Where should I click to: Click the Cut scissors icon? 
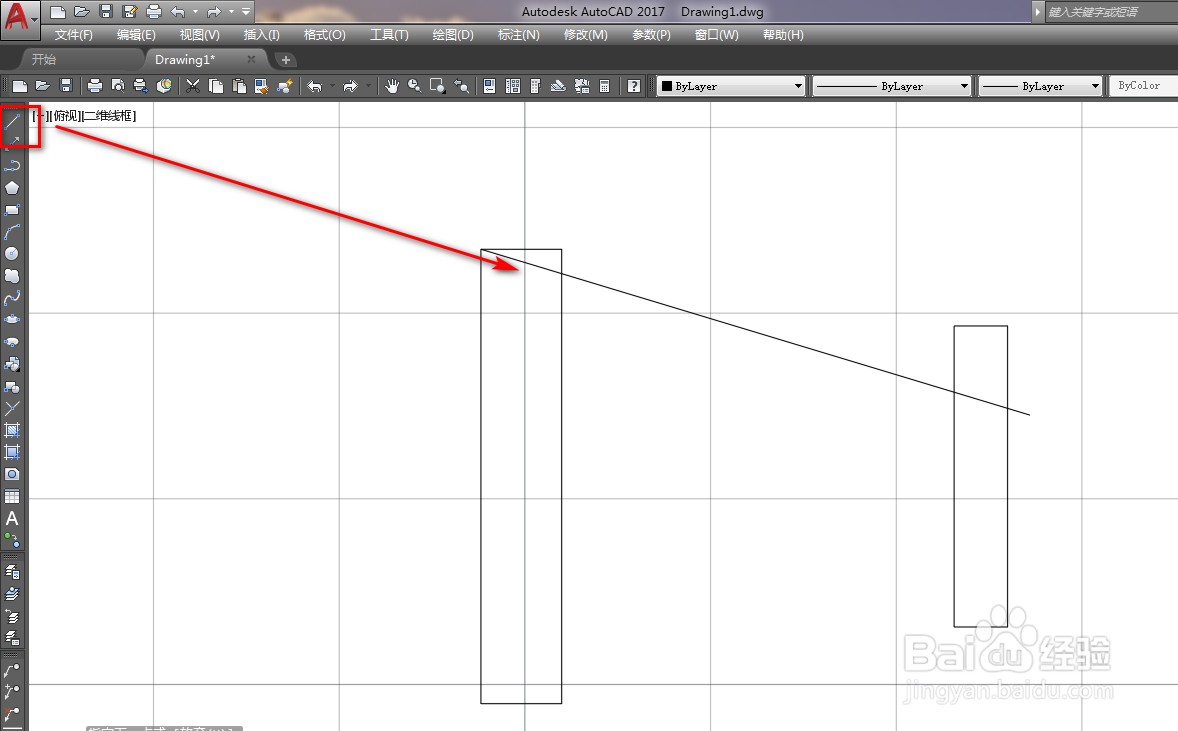(x=193, y=86)
